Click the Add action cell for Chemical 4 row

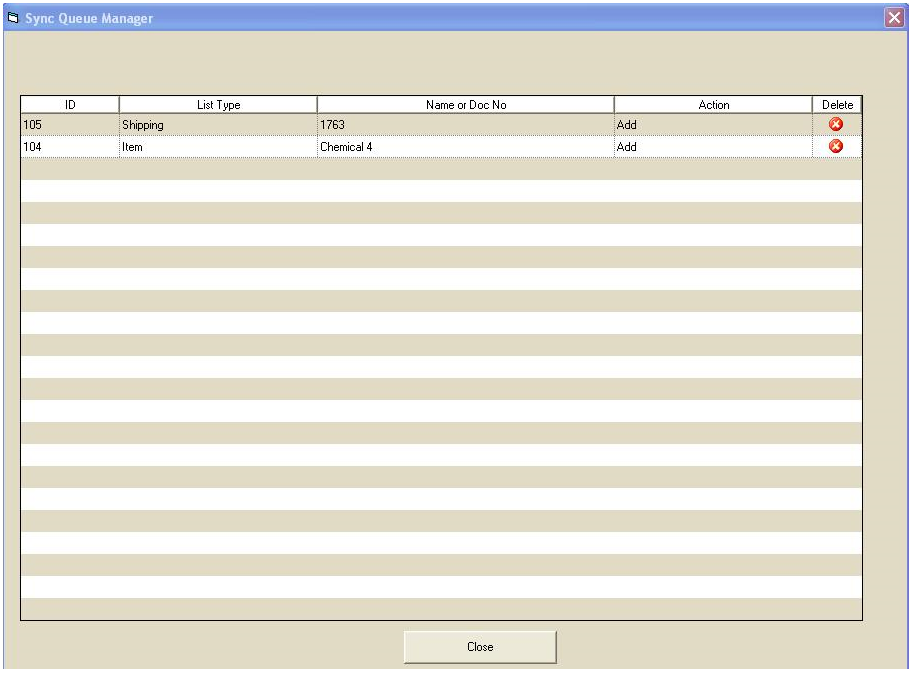pyautogui.click(x=713, y=147)
